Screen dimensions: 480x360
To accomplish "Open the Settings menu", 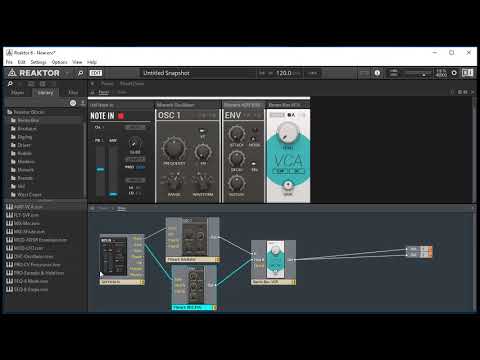I will pos(38,62).
